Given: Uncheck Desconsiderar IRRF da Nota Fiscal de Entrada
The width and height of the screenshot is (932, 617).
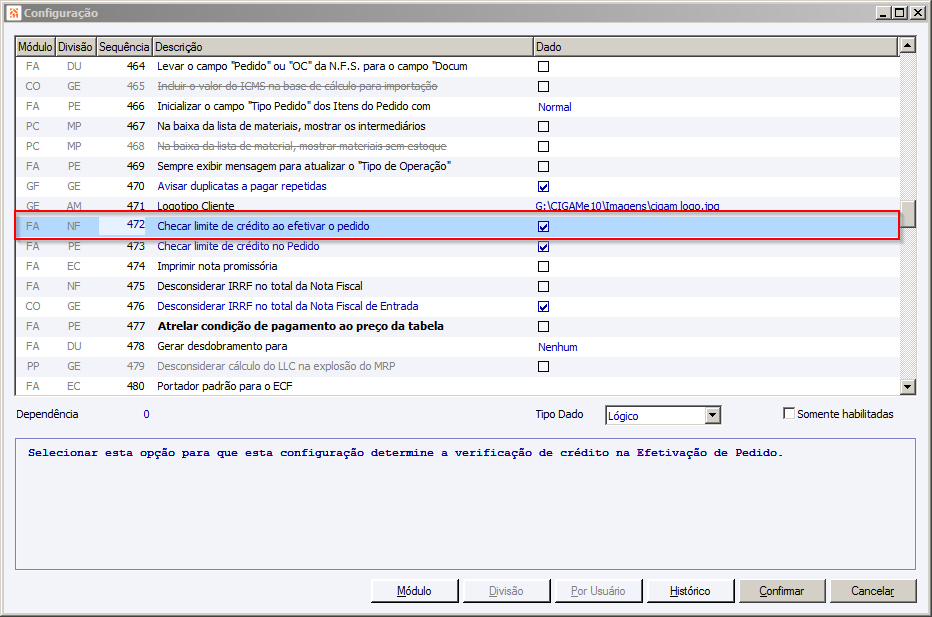Looking at the screenshot, I should (x=543, y=307).
